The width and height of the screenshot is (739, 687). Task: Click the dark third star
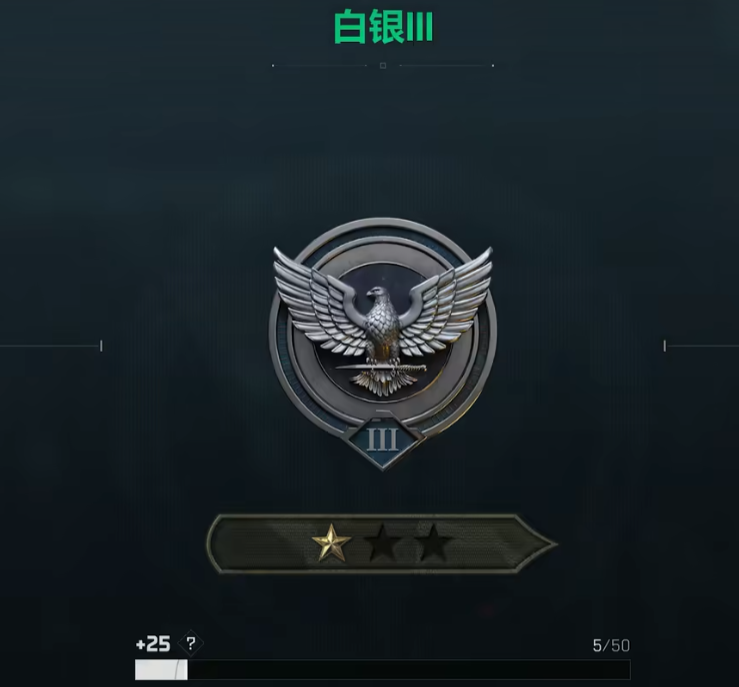coord(432,543)
